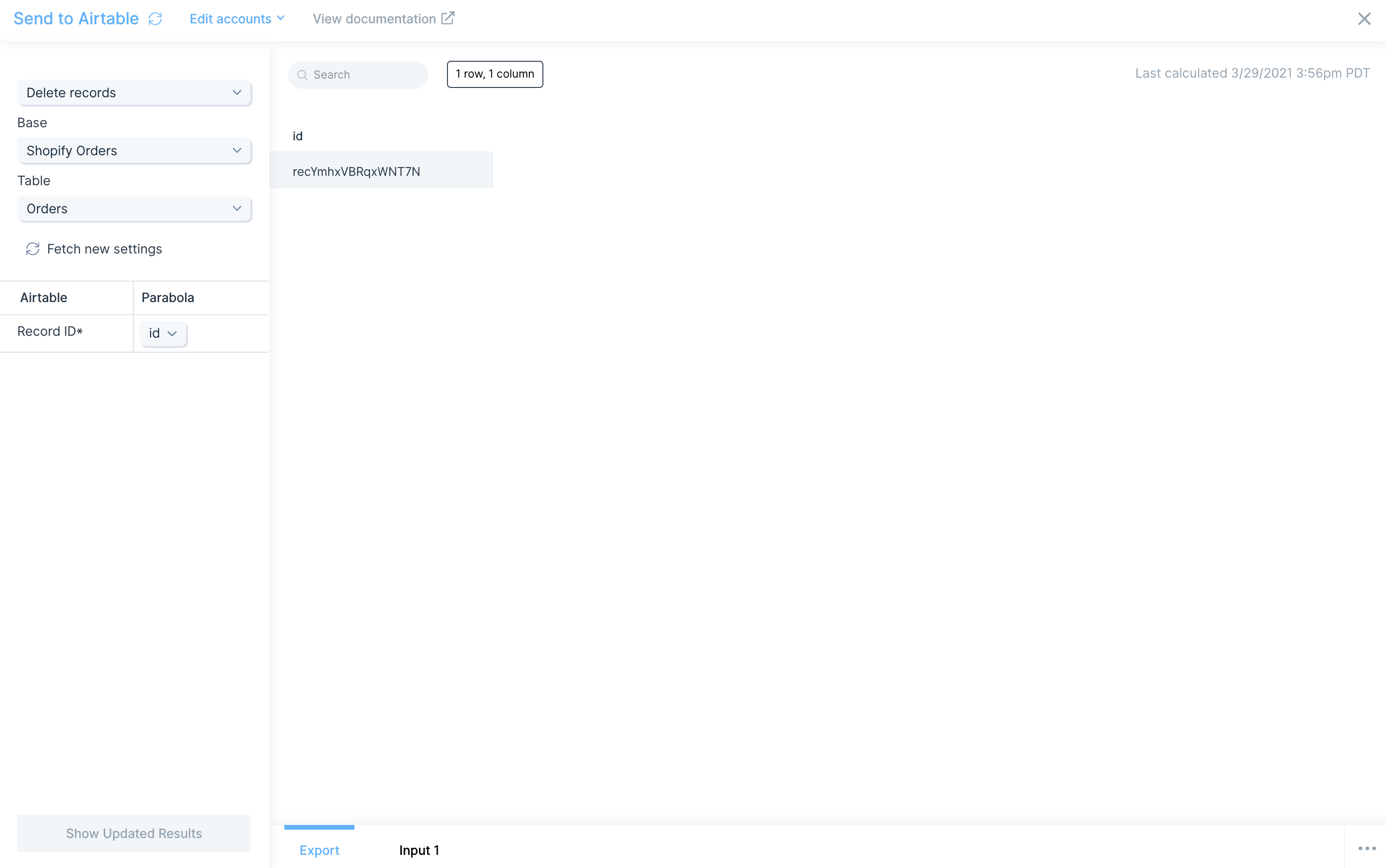Click the Fetch new settings text
The image size is (1386, 868).
click(x=104, y=249)
